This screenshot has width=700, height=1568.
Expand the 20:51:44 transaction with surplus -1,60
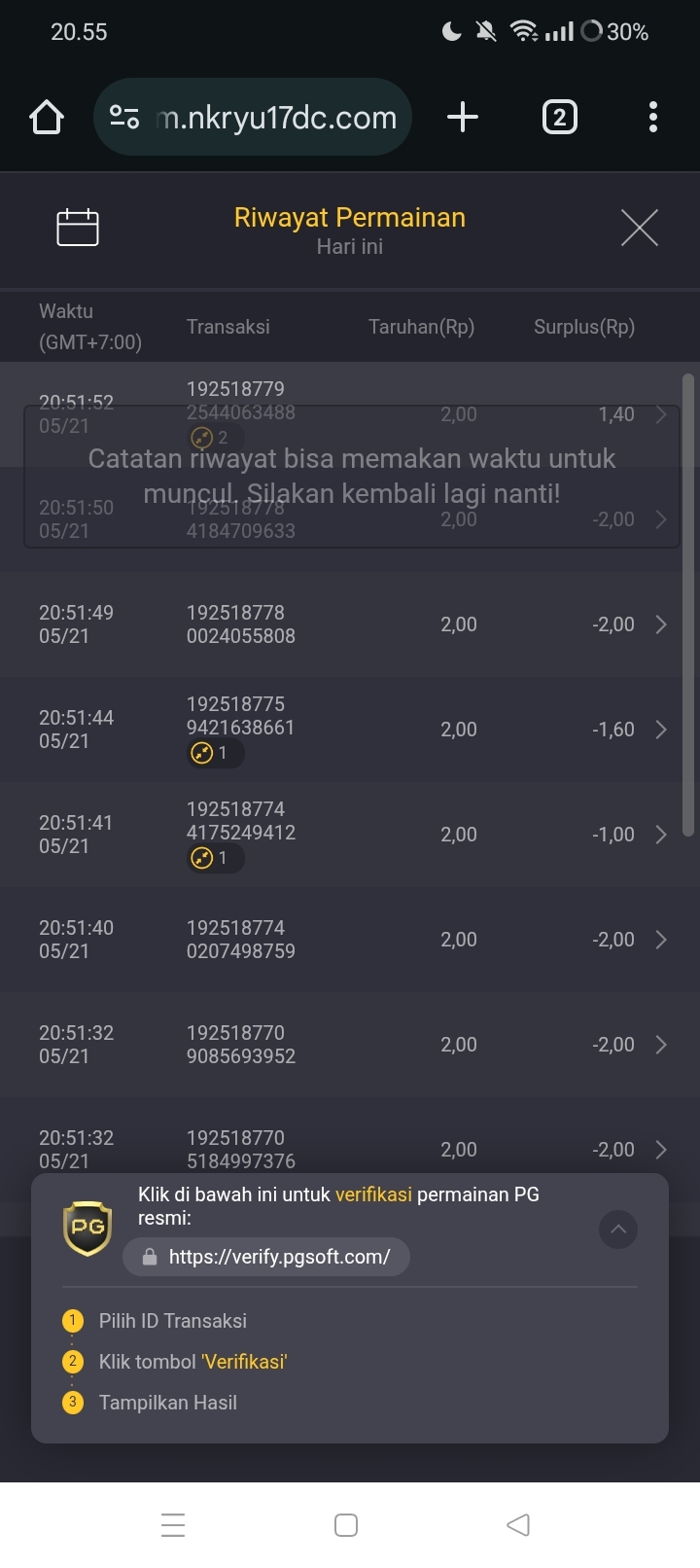pos(350,730)
